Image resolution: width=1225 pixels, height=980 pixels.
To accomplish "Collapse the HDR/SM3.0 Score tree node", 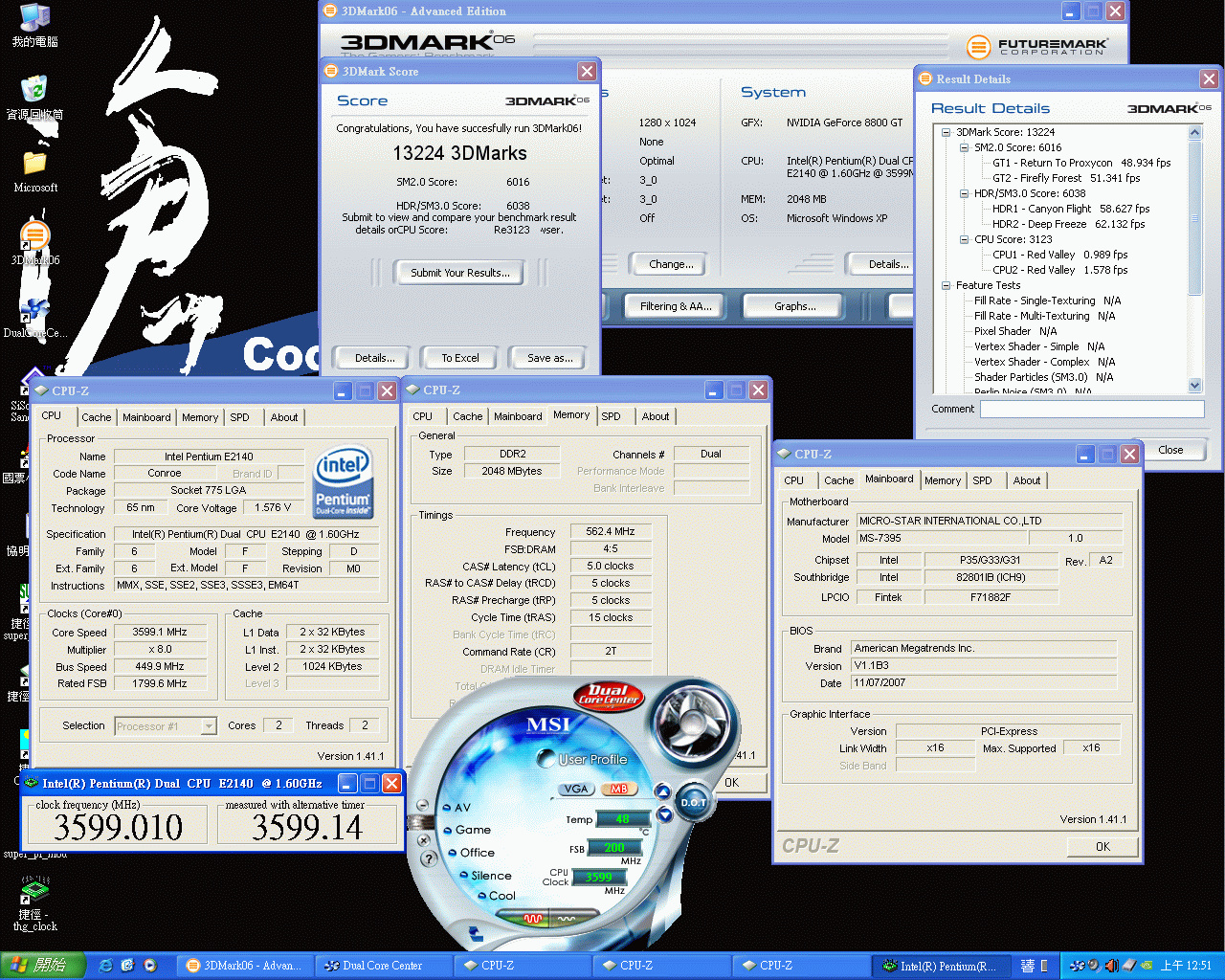I will 964,193.
